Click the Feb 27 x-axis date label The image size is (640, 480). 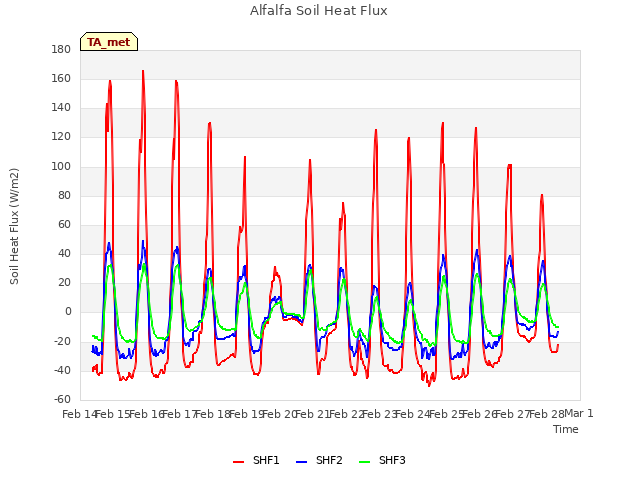coord(513,414)
